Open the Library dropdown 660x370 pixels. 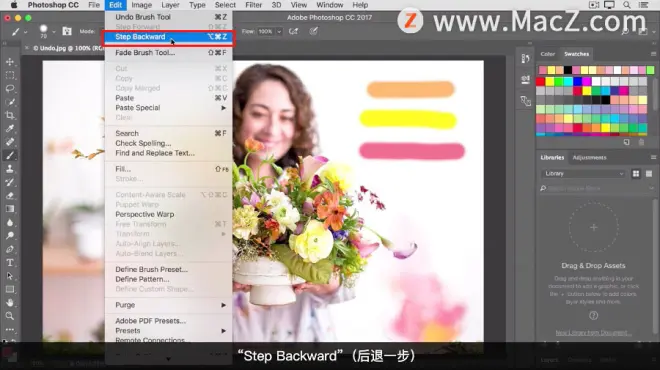pos(583,173)
